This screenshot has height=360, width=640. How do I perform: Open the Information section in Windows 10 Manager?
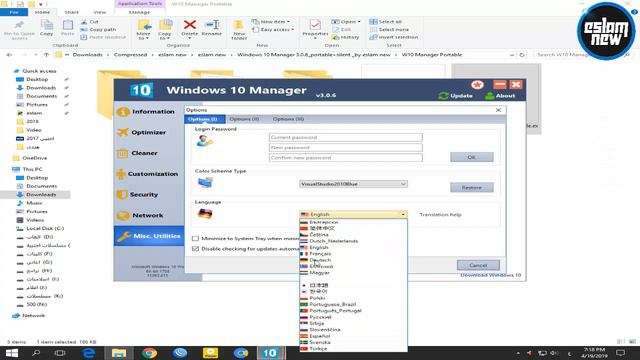pos(146,111)
